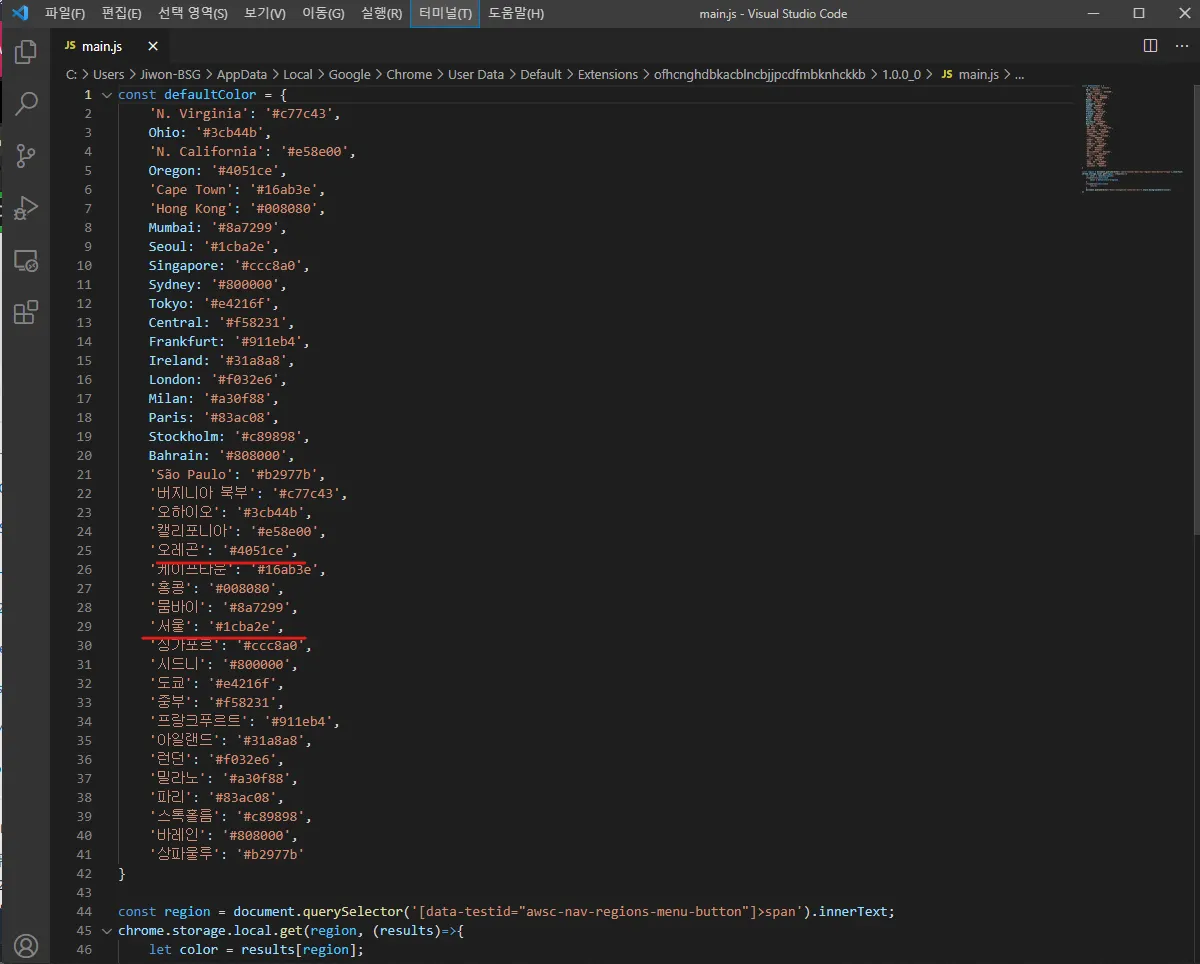This screenshot has width=1200, height=964.
Task: Close the main.js editor tab
Action: pyautogui.click(x=153, y=47)
